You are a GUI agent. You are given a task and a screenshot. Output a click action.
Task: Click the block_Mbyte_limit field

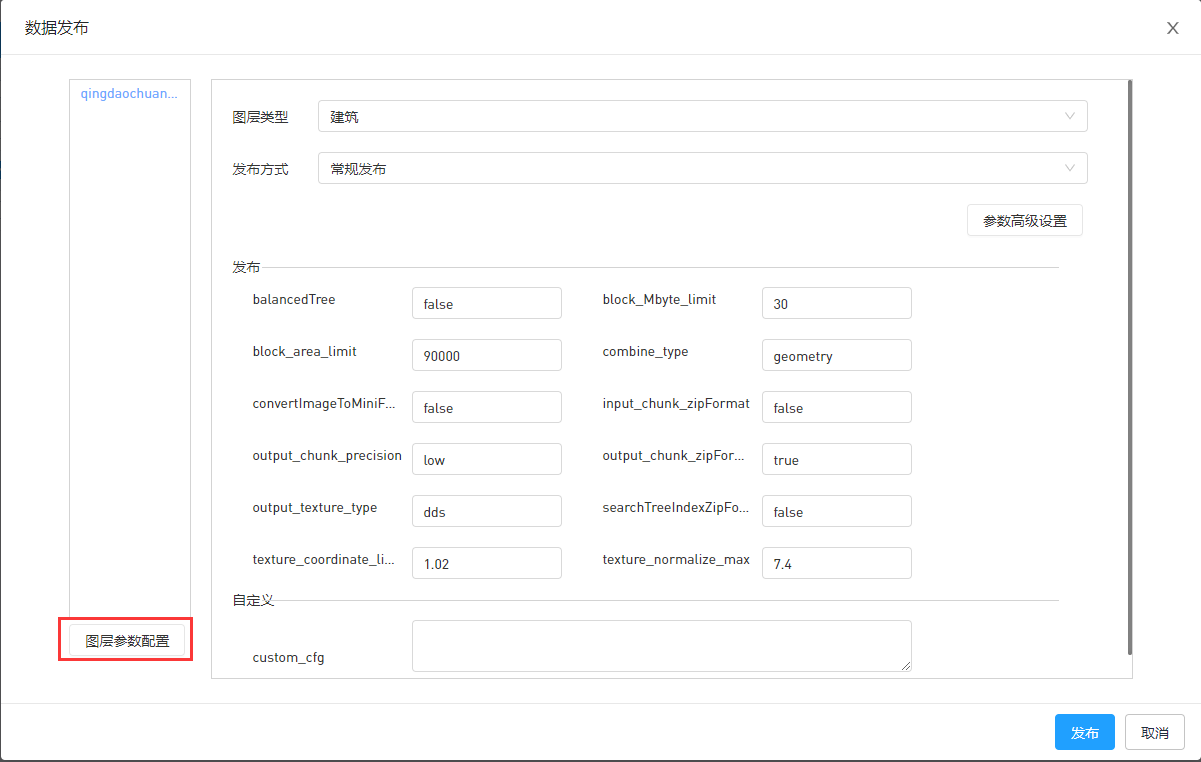pyautogui.click(x=836, y=303)
